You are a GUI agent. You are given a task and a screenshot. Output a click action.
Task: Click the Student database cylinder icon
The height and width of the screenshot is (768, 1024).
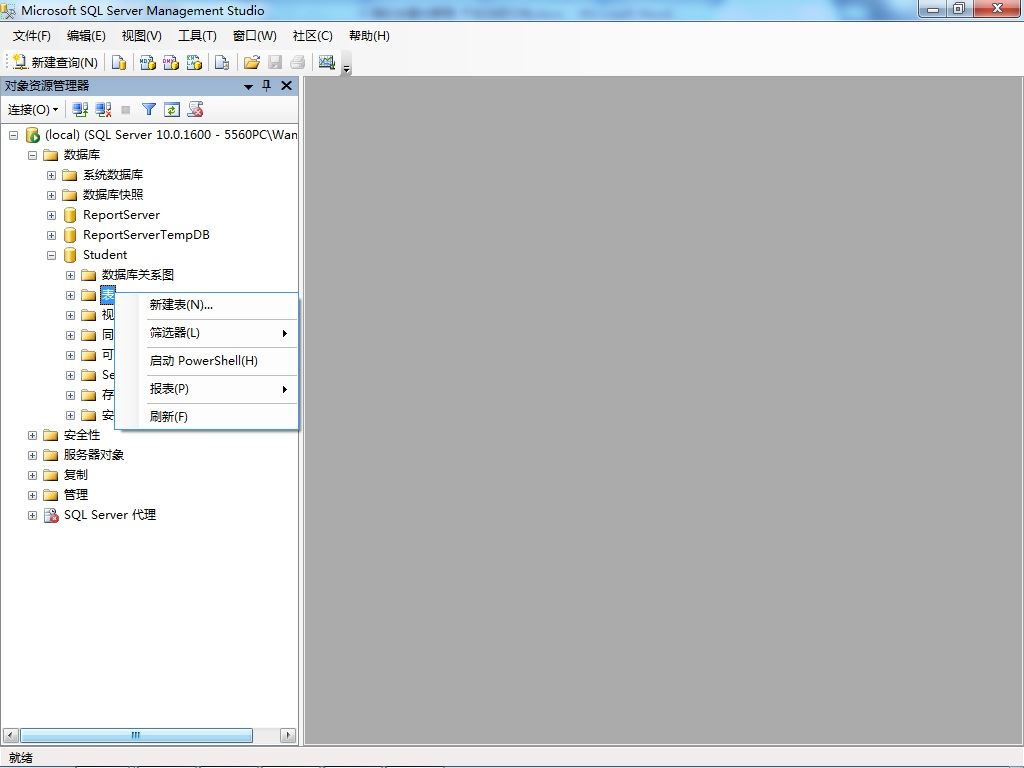70,255
